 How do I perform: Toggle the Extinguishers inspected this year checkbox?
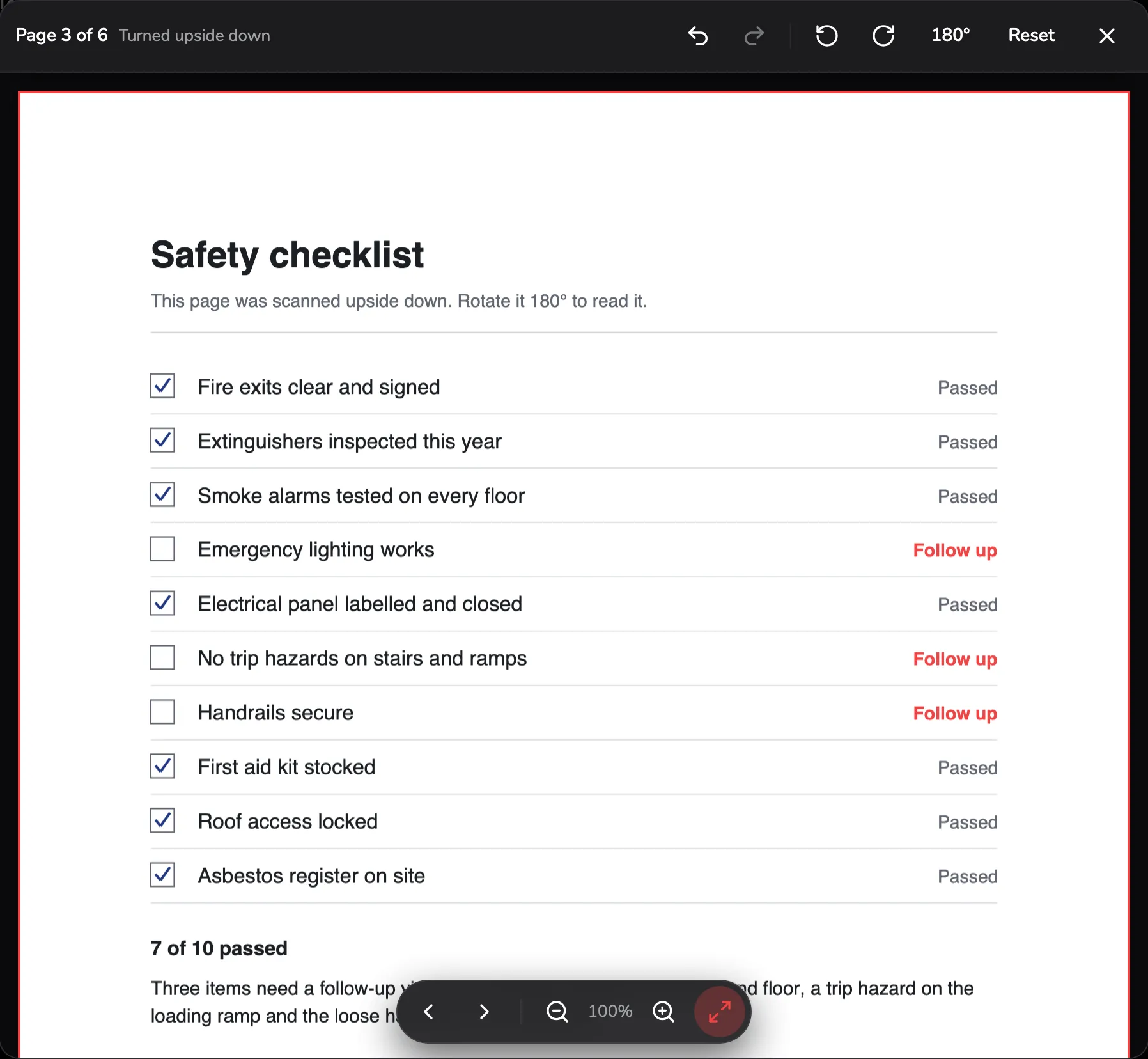pos(162,441)
